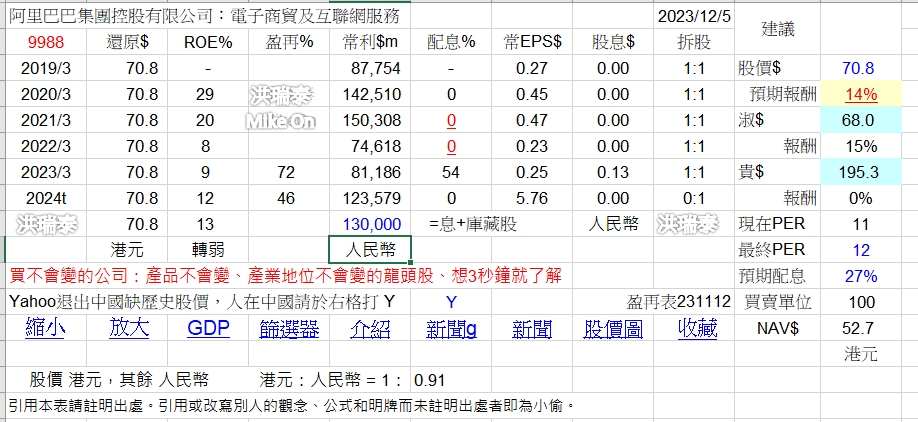Select the 還原$ column header
918x422 pixels.
coord(127,42)
